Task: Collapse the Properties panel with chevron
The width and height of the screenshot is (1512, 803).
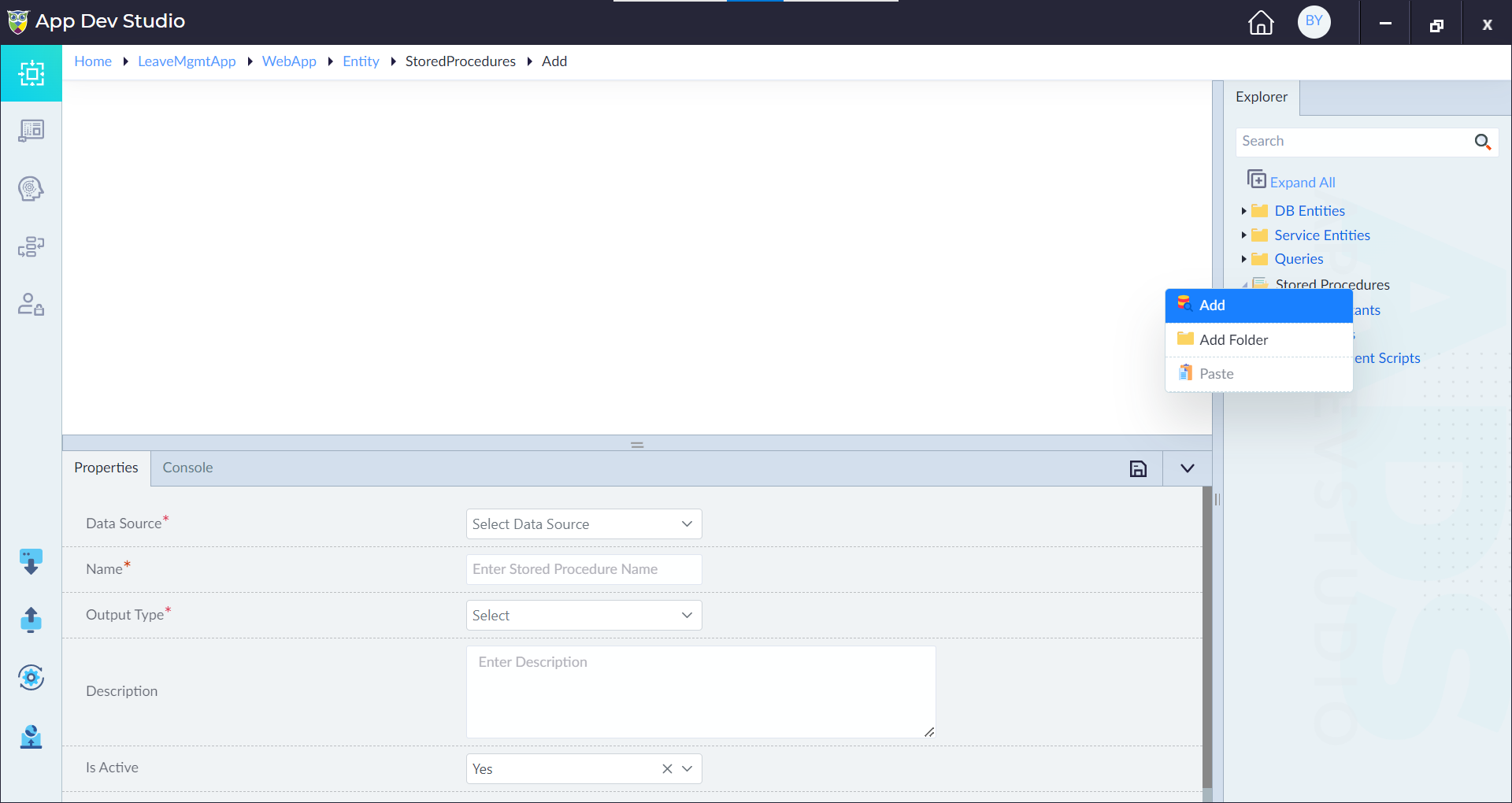Action: coord(1188,469)
